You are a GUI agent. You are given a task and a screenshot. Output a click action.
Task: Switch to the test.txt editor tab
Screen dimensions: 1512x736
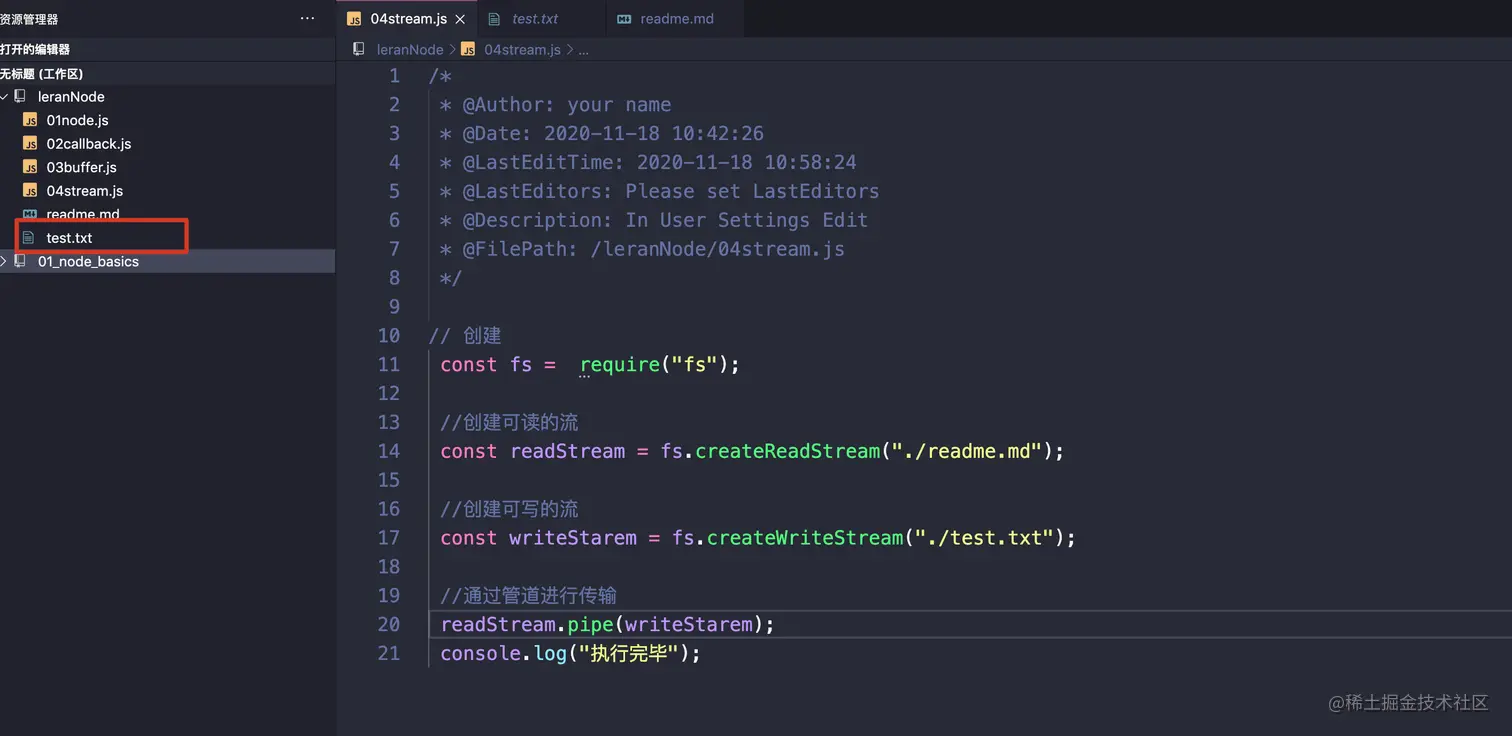[x=535, y=19]
